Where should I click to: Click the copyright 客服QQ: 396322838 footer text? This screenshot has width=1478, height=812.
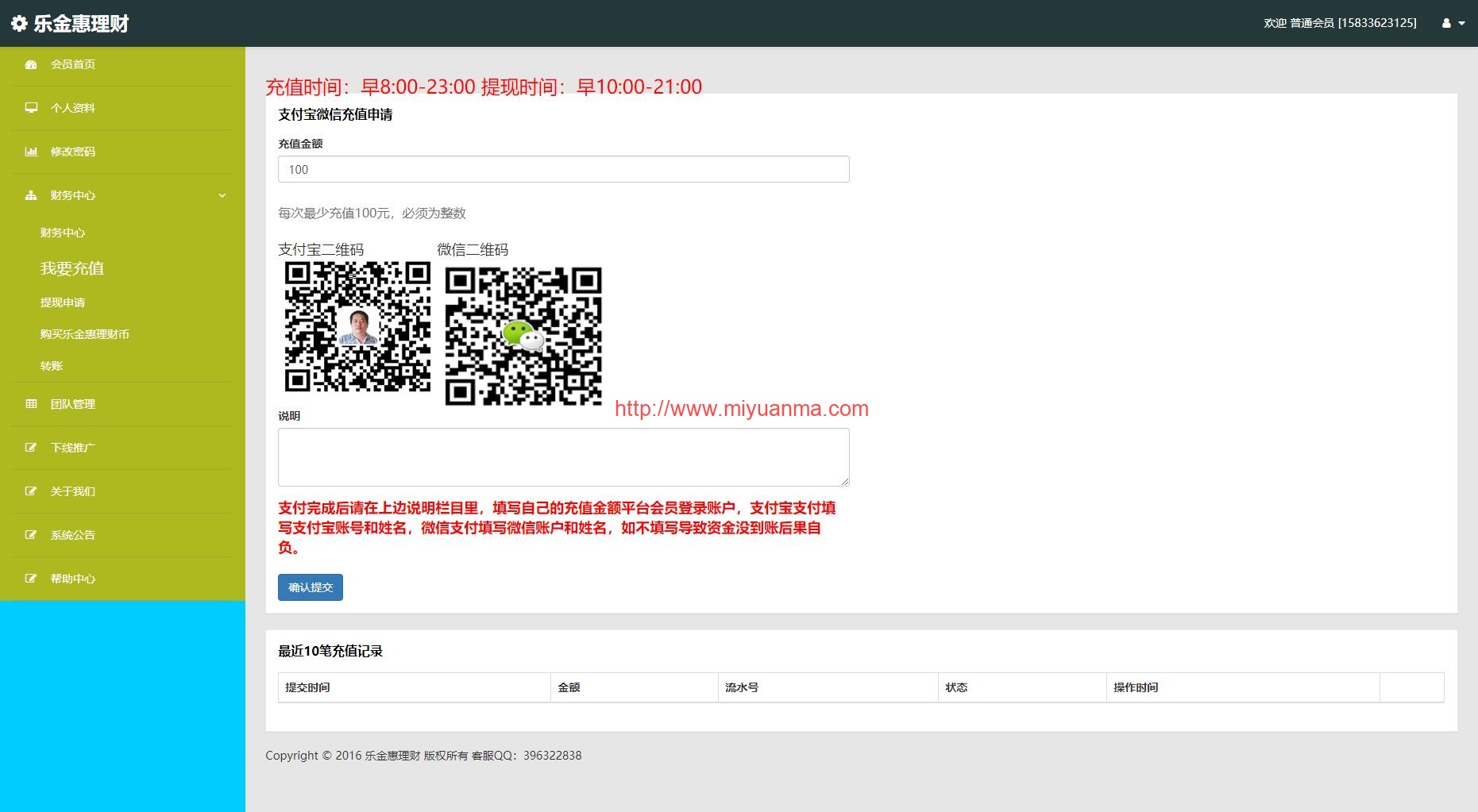[x=423, y=756]
